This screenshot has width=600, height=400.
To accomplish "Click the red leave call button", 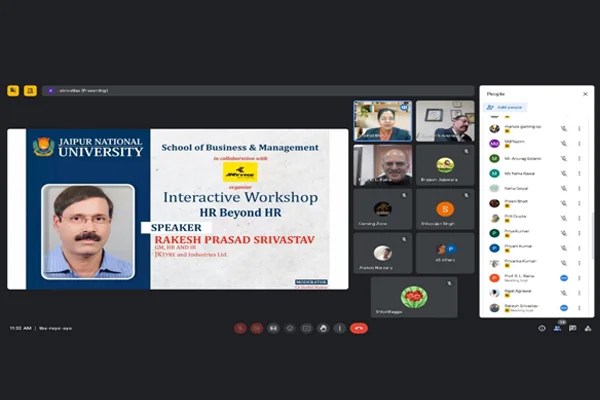I will [359, 328].
